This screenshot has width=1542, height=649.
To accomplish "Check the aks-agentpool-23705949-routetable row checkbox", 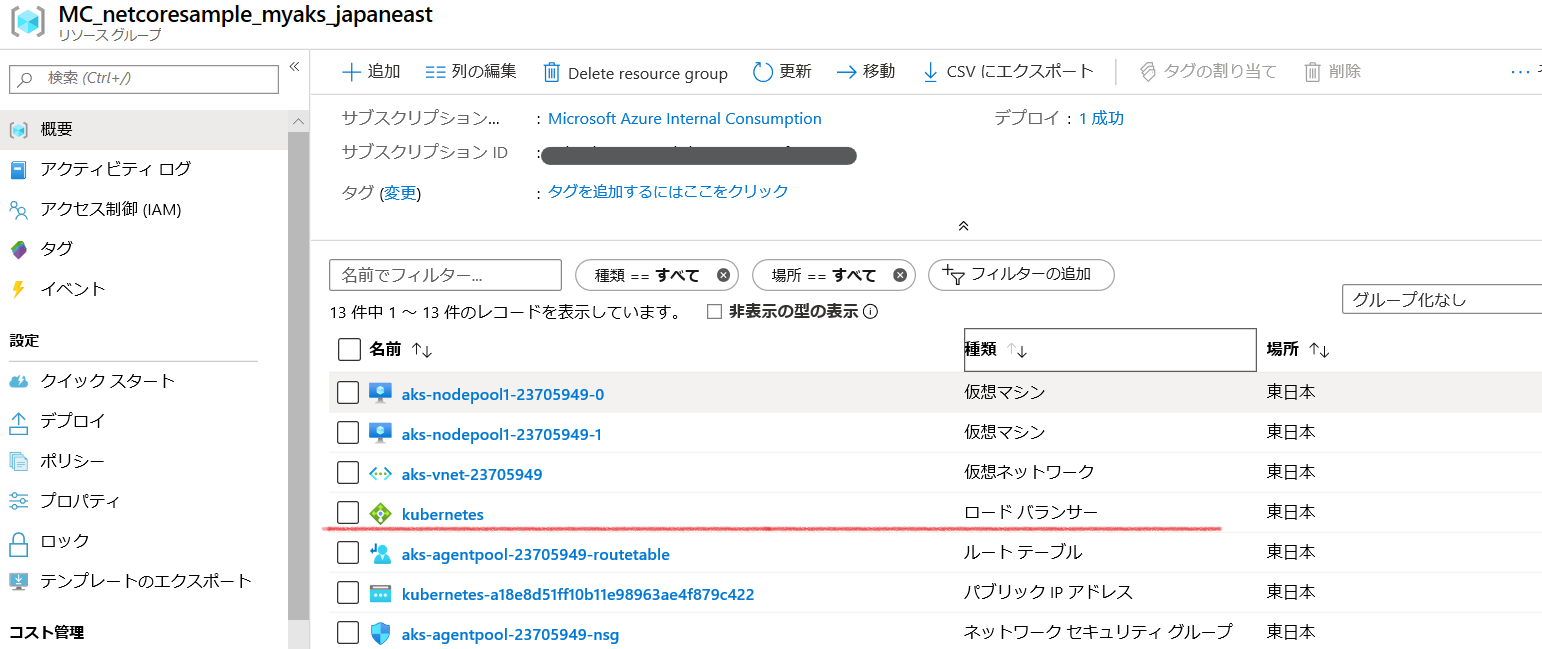I will click(348, 553).
